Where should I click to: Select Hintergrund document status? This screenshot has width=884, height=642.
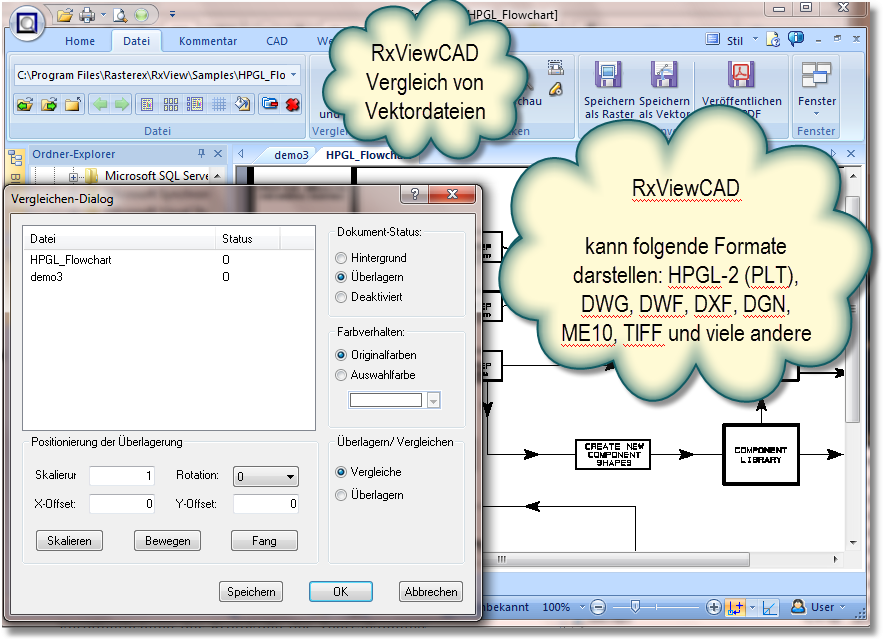coord(341,258)
